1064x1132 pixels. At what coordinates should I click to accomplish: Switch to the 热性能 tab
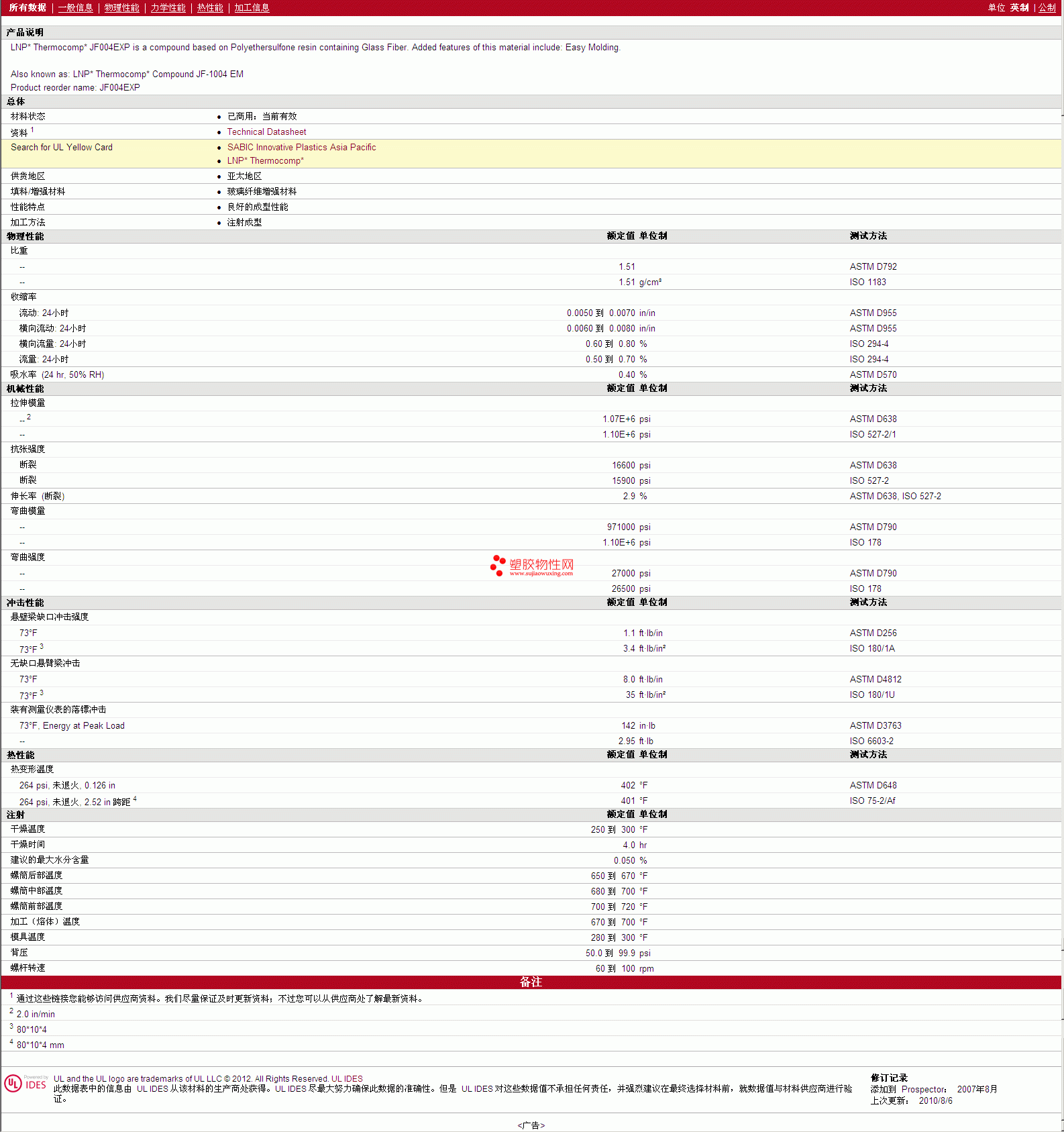(x=210, y=8)
